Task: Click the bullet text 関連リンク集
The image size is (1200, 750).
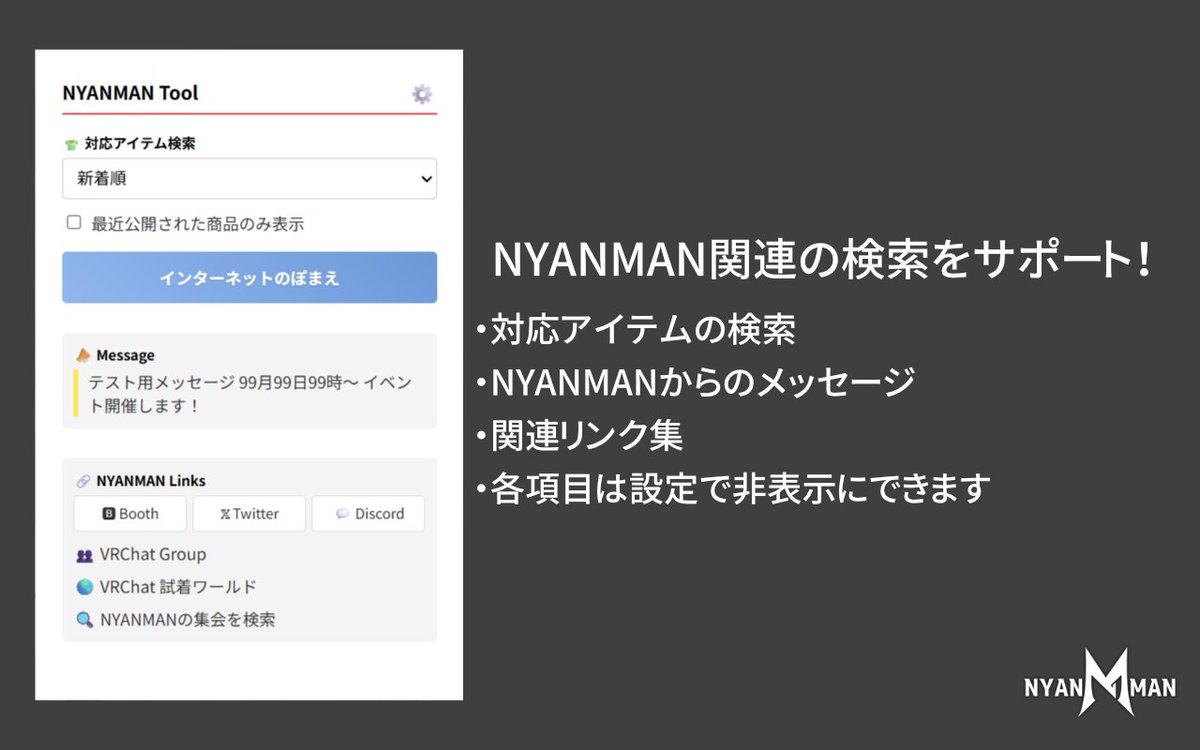Action: pyautogui.click(x=586, y=436)
